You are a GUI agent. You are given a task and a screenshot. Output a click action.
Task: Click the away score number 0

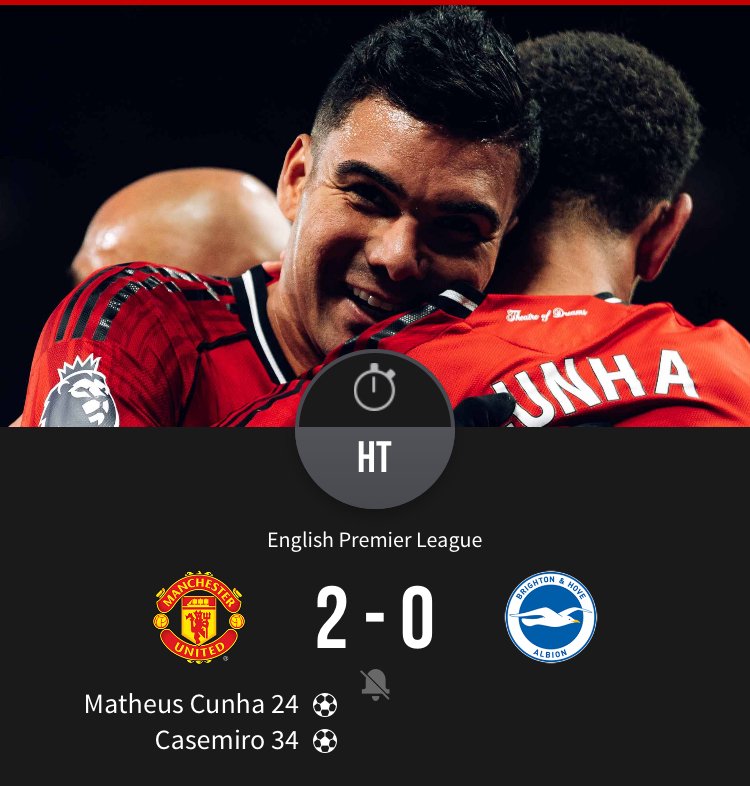click(x=417, y=618)
